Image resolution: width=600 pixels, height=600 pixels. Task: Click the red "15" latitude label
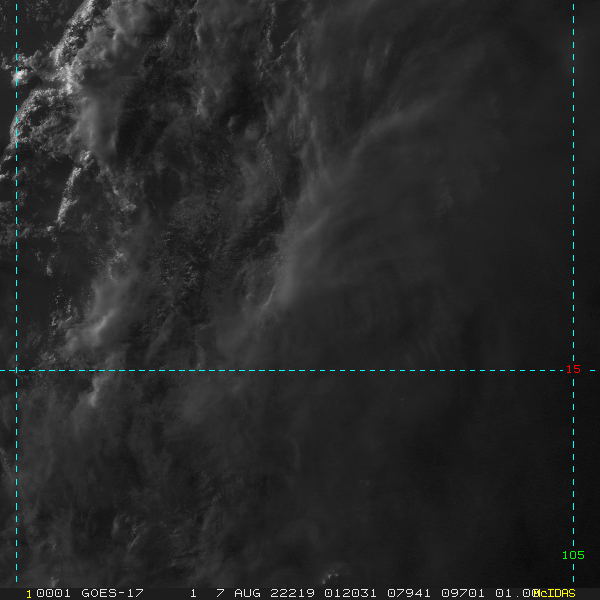tap(573, 369)
